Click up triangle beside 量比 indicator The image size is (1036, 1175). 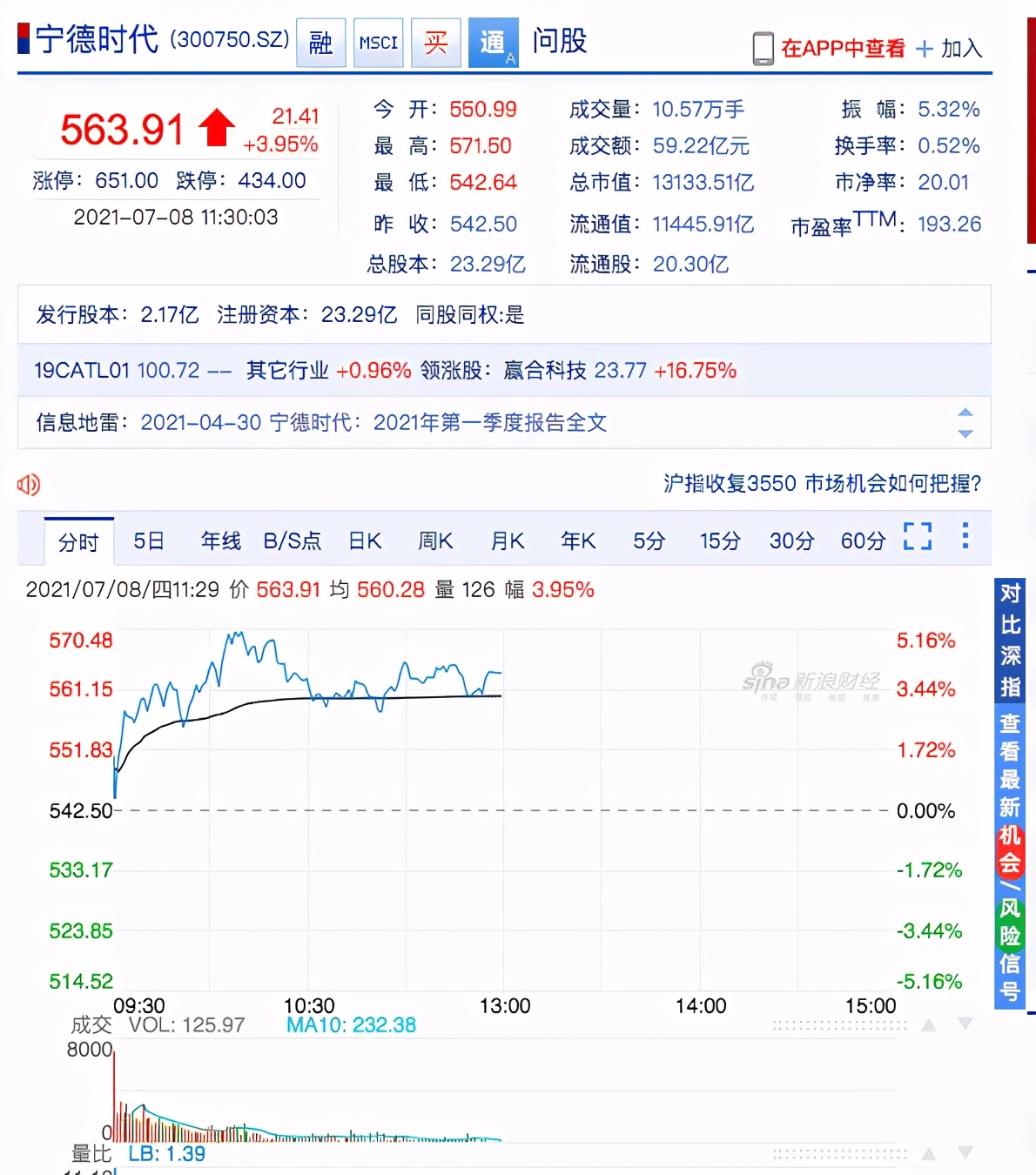(929, 1154)
